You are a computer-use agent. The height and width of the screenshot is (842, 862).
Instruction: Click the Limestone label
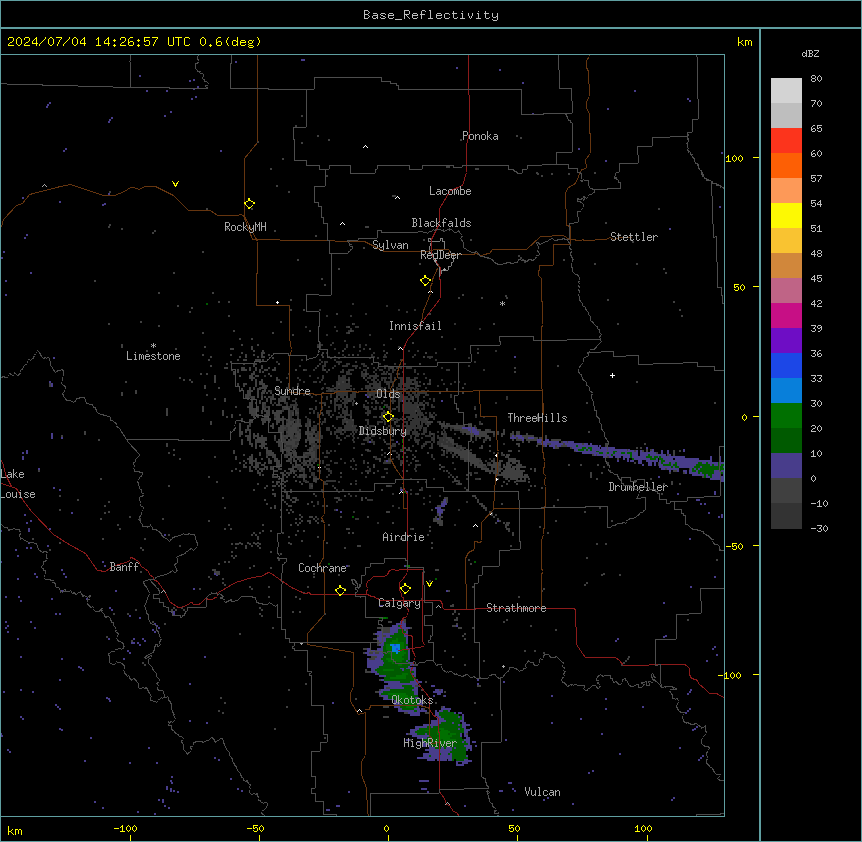coord(153,356)
